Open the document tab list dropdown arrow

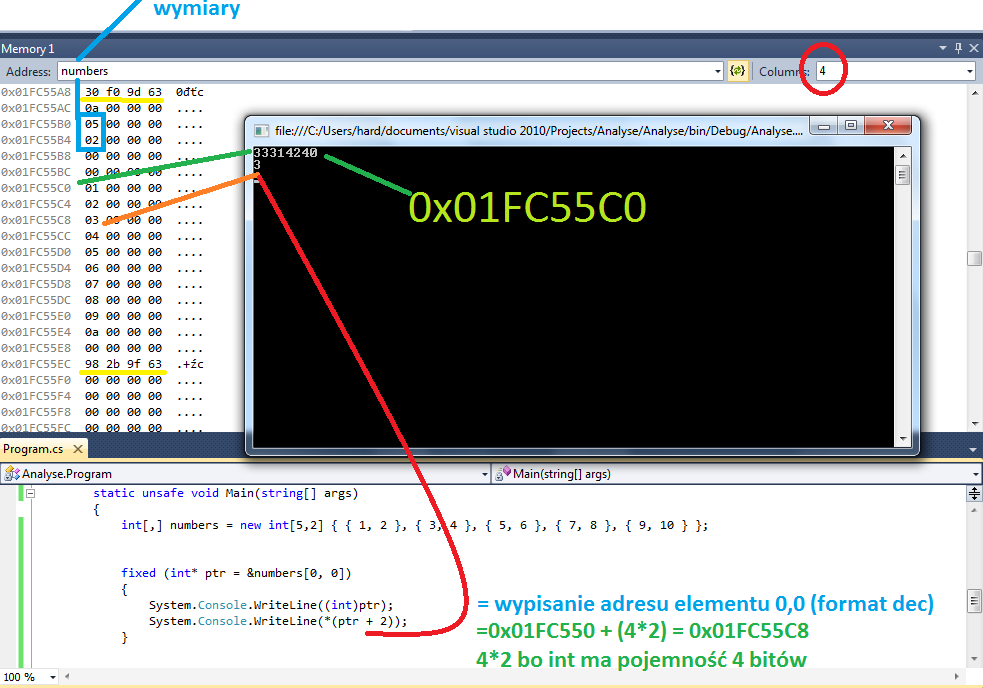[973, 450]
